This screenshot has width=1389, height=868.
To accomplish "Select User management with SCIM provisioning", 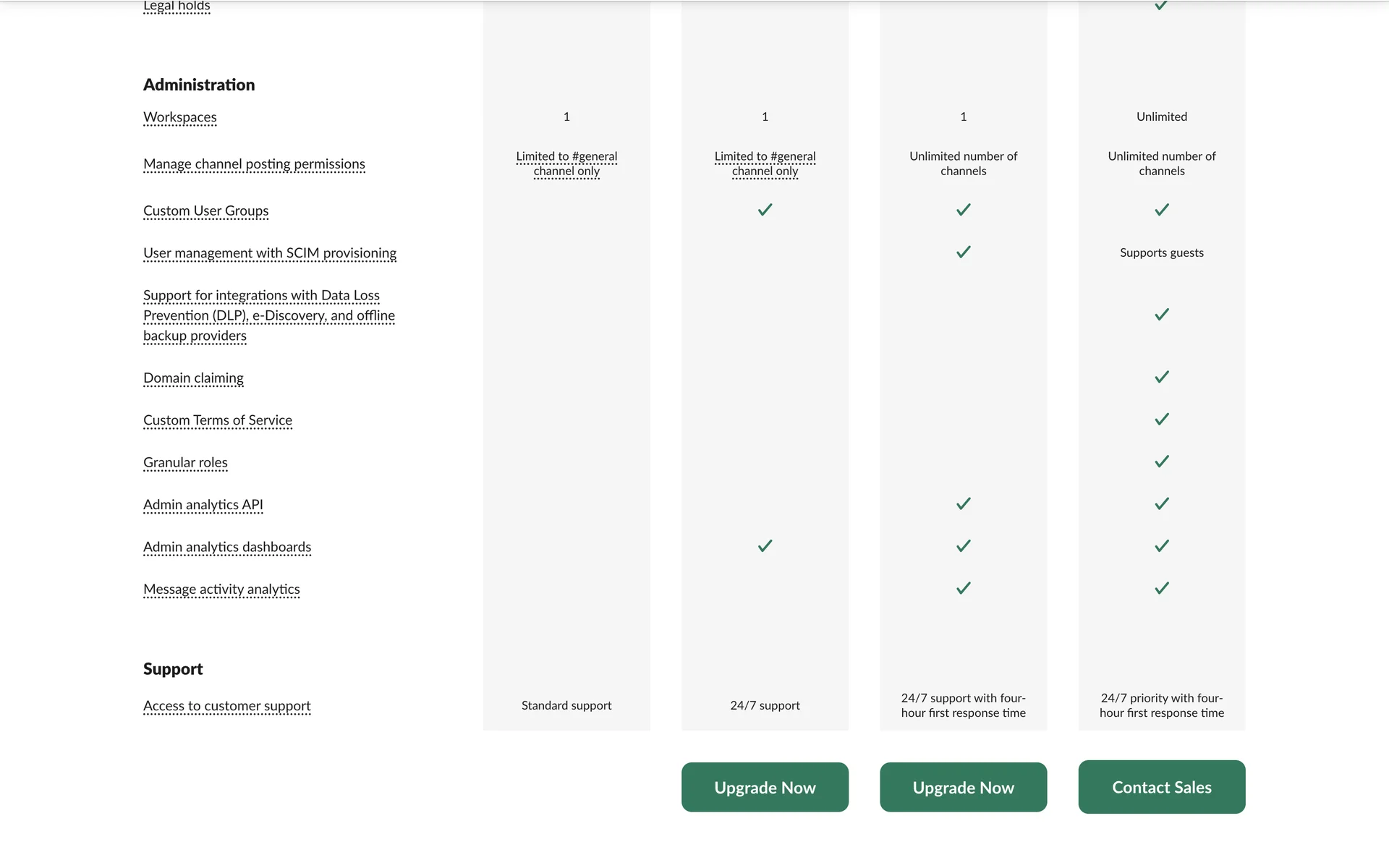I will [270, 253].
